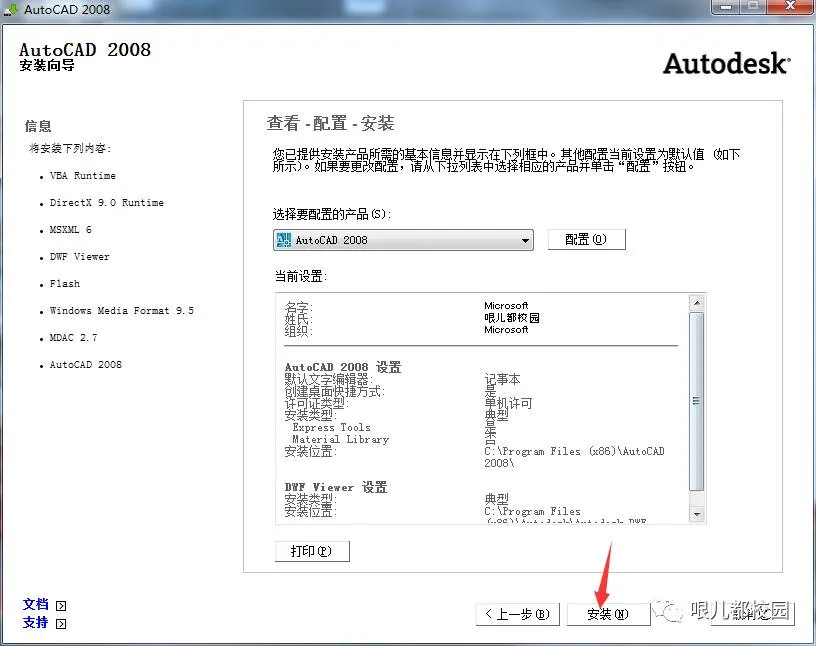Select DirectX 9.0 Runtime list entry
This screenshot has width=816, height=646.
pos(107,202)
